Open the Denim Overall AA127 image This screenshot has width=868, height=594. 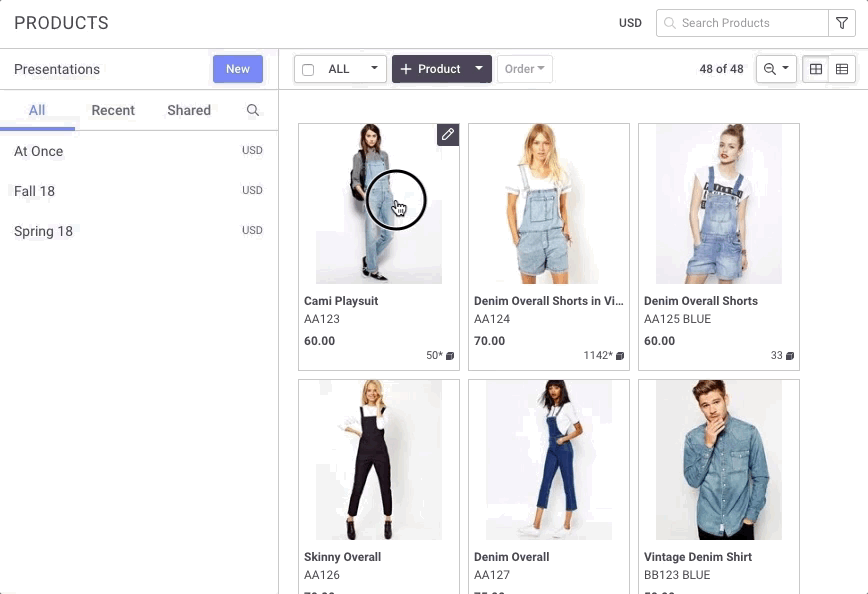coord(549,459)
